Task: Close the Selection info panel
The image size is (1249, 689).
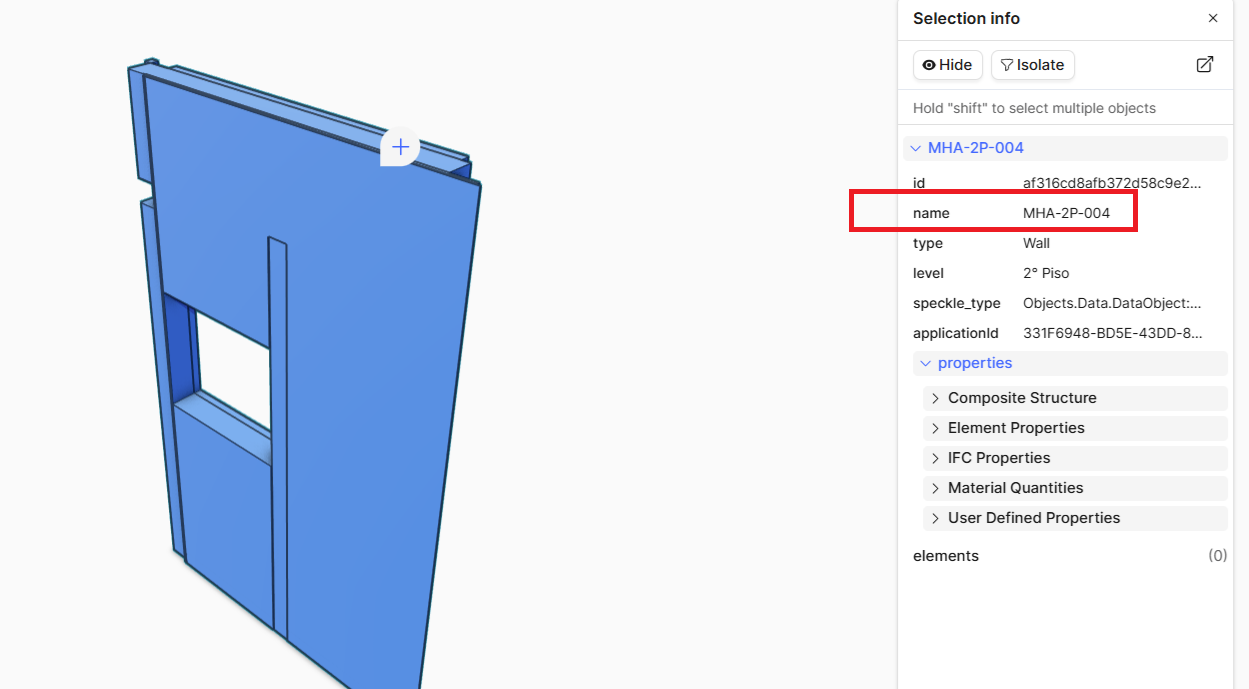Action: 1213,18
